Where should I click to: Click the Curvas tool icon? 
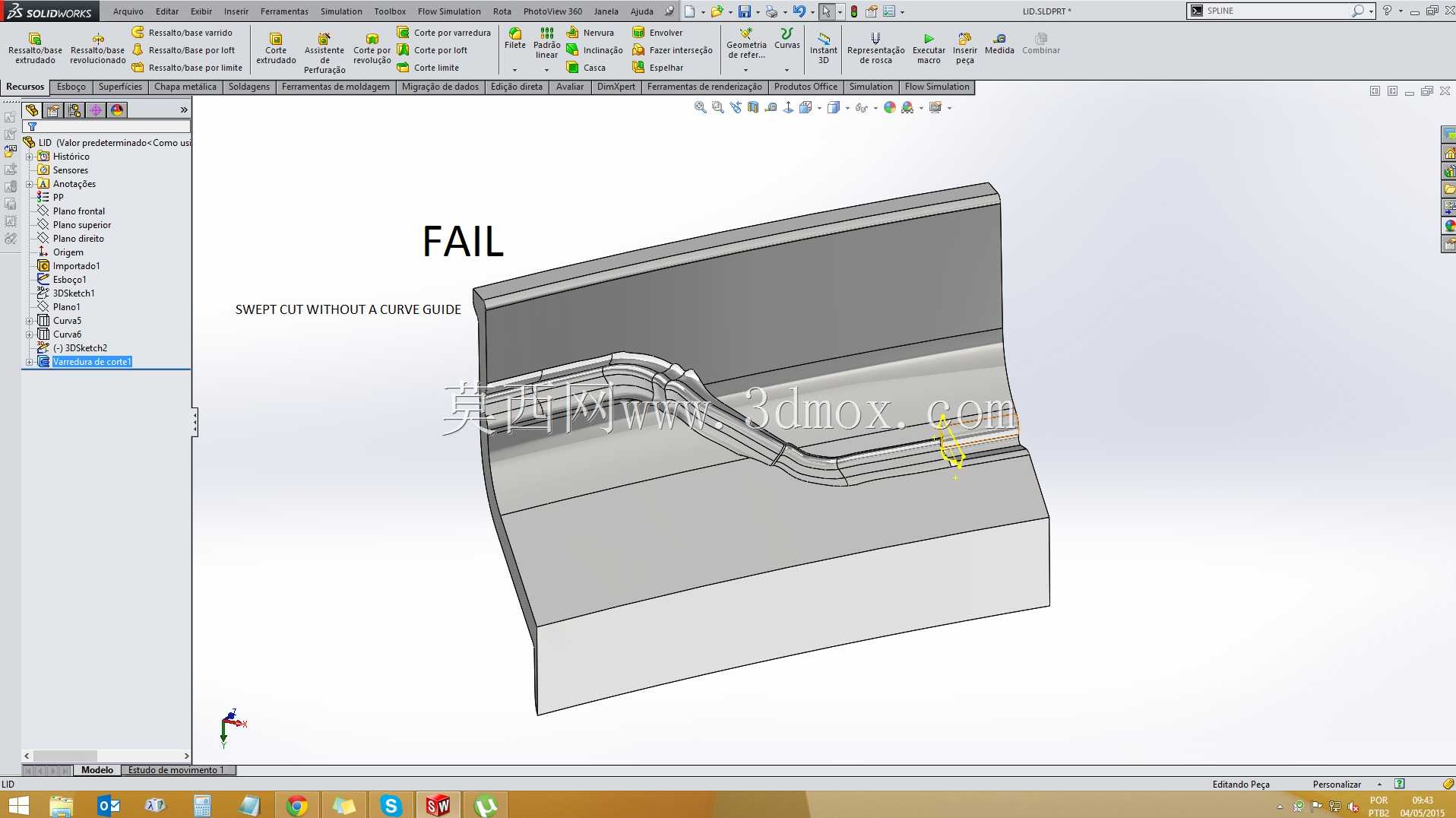click(787, 33)
